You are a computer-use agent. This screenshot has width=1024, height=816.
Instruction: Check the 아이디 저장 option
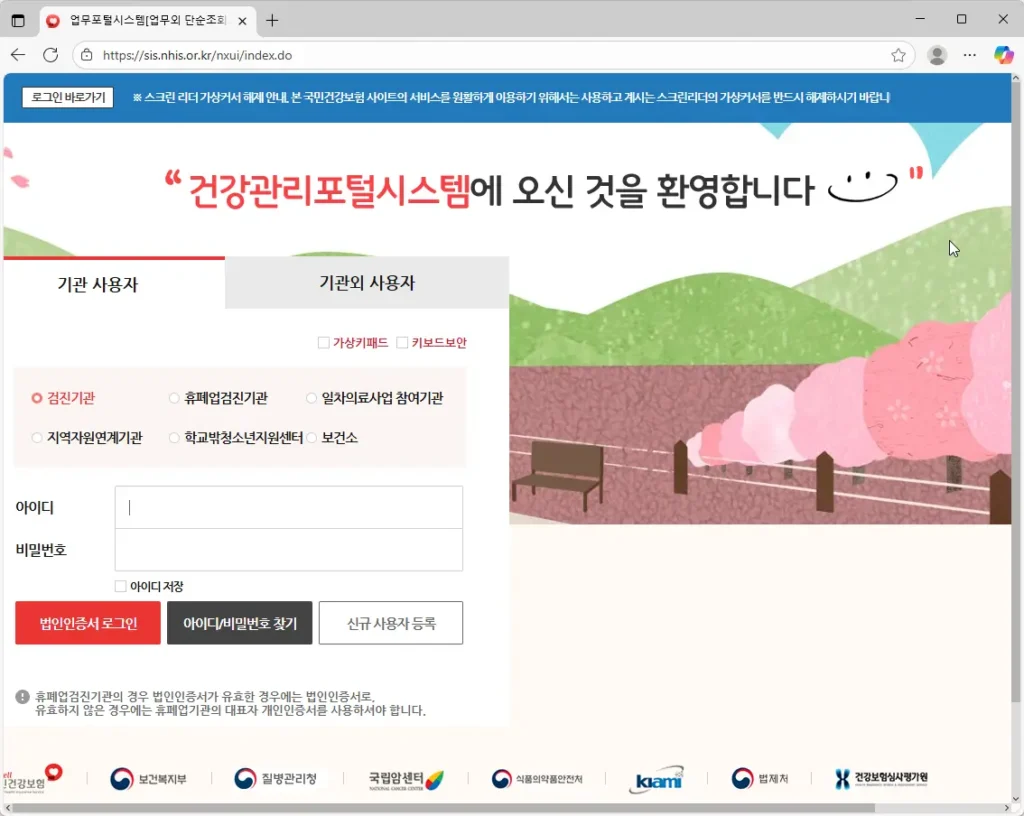pos(121,586)
